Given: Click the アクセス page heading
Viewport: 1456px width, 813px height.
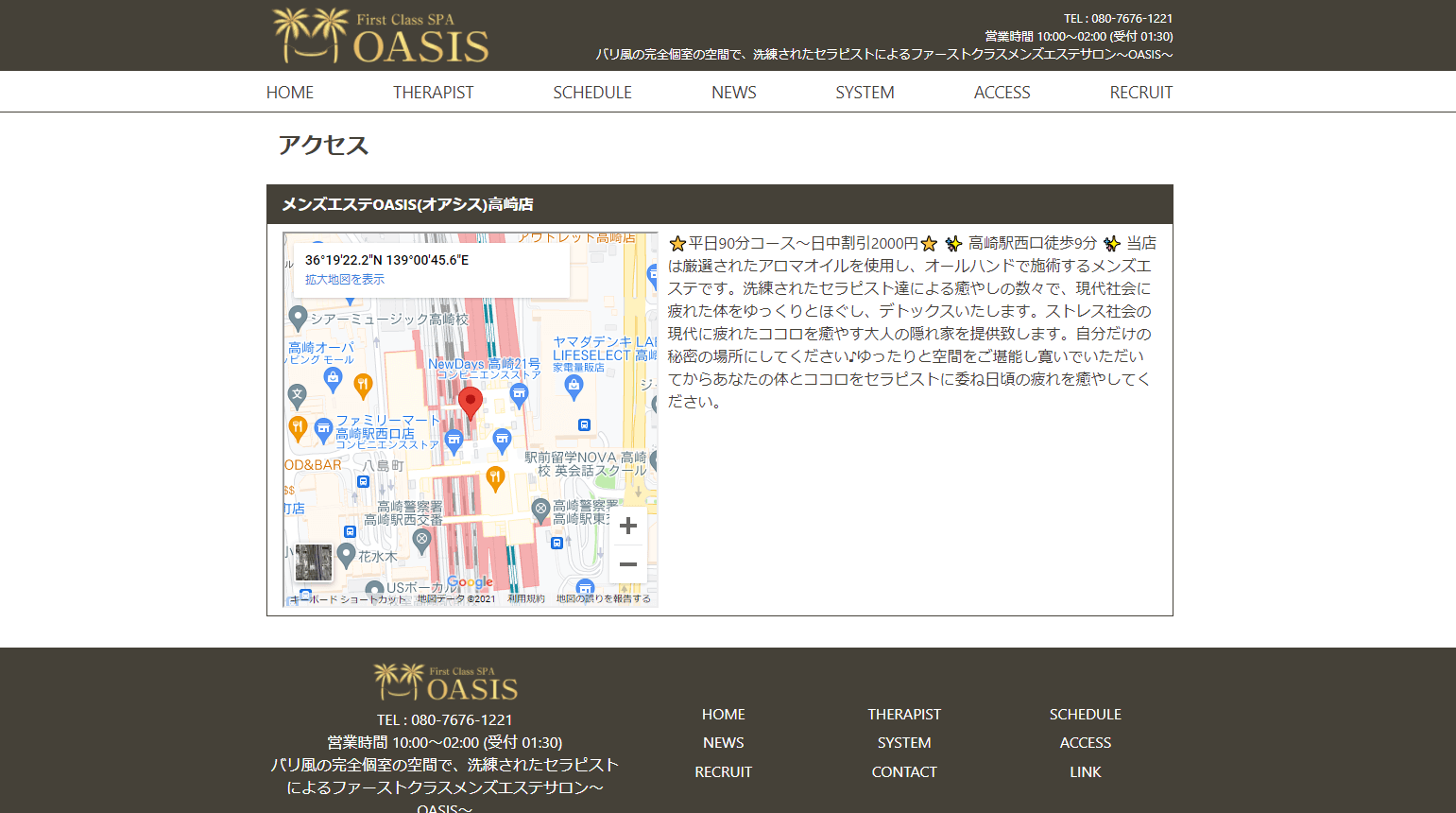Looking at the screenshot, I should click(x=323, y=145).
